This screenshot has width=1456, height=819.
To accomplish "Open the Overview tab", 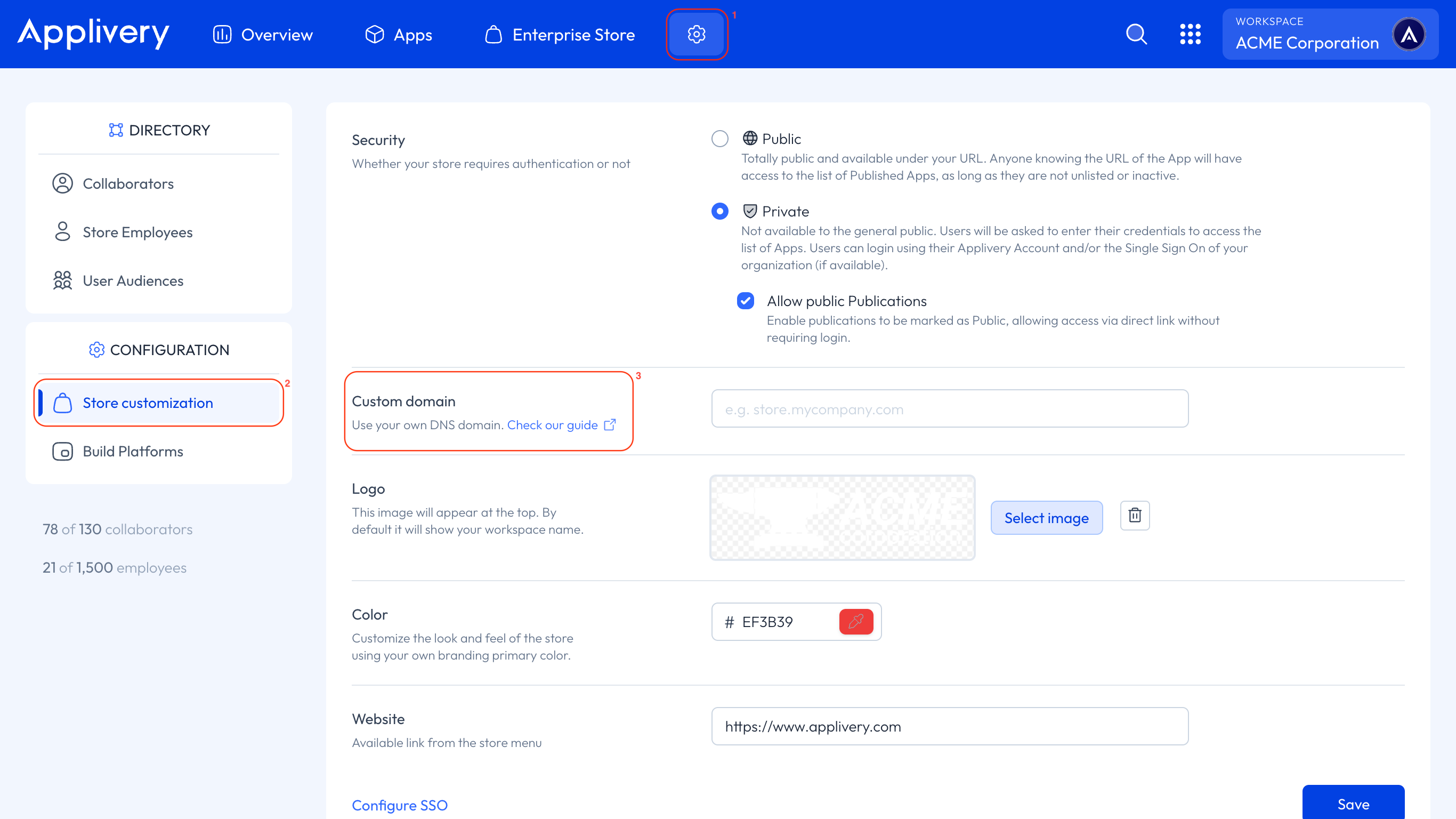I will coord(263,35).
